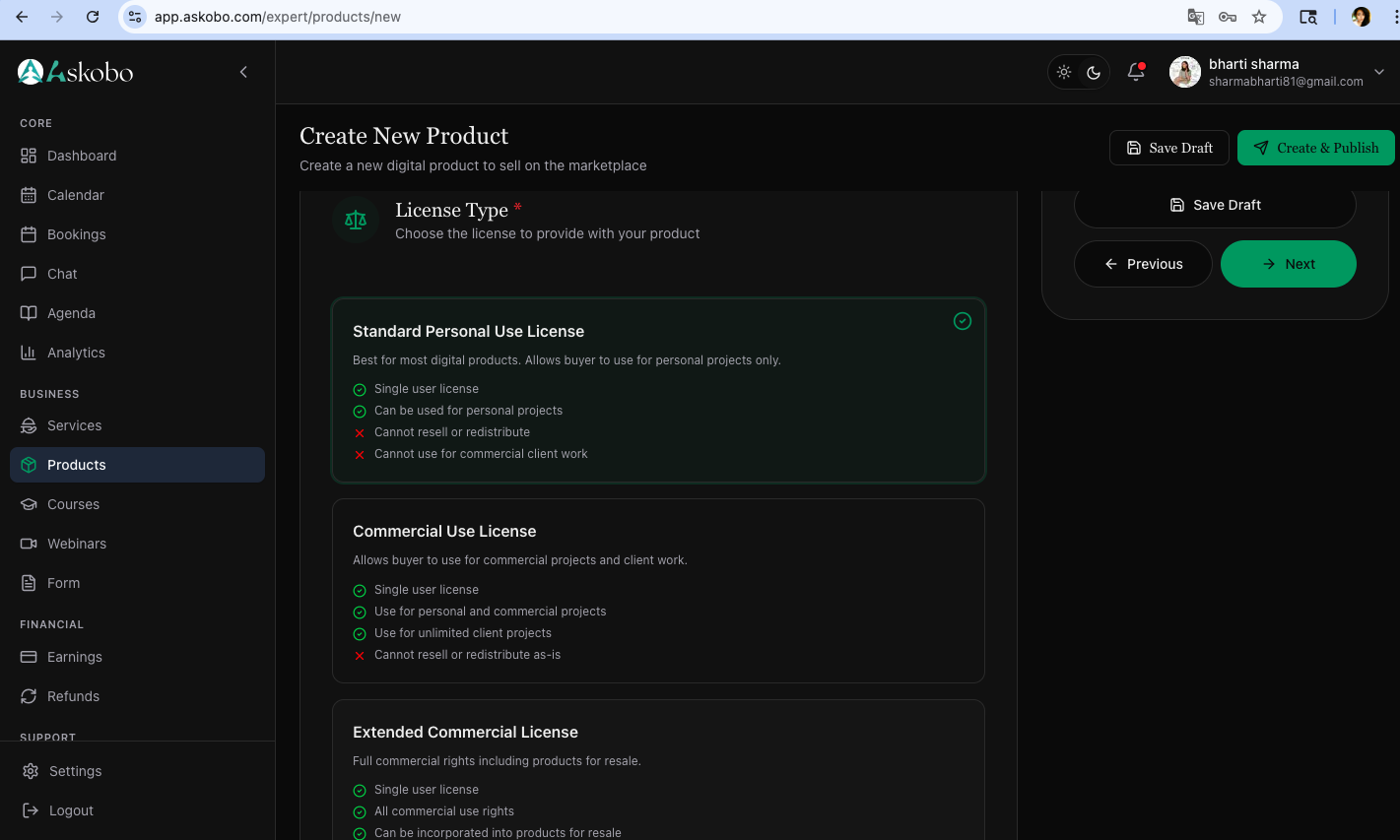The image size is (1400, 840).
Task: Open Products in the sidebar
Action: click(77, 465)
